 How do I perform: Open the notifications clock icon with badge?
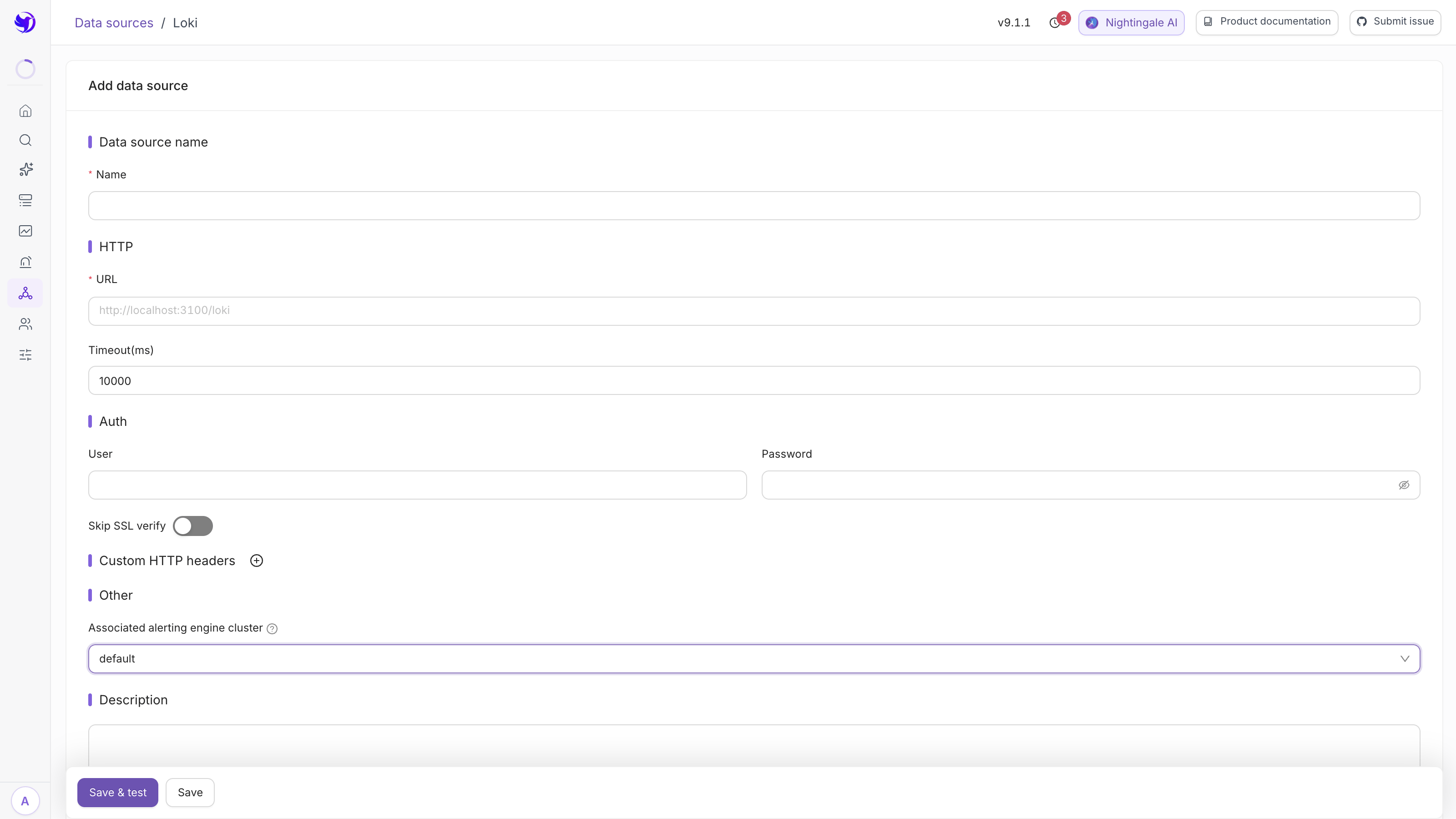click(1055, 23)
